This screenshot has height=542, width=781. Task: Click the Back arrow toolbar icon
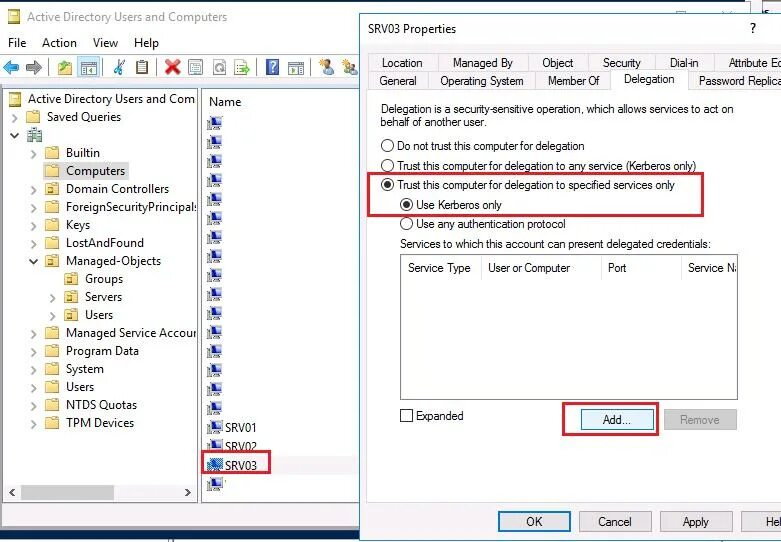(11, 67)
